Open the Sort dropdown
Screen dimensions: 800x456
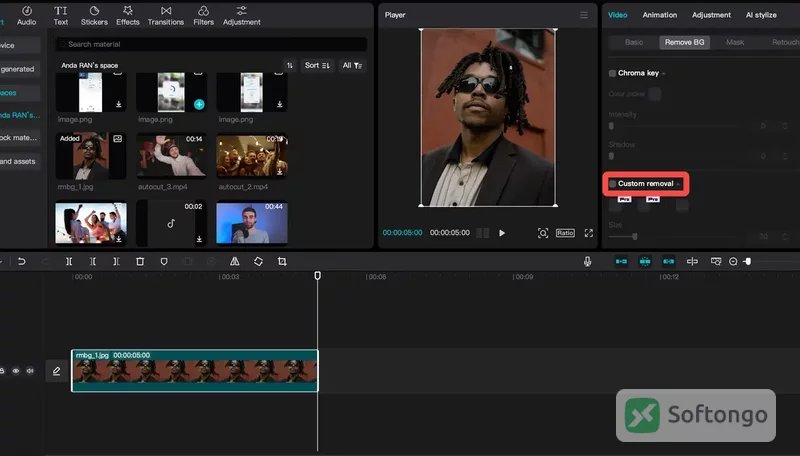coord(317,65)
